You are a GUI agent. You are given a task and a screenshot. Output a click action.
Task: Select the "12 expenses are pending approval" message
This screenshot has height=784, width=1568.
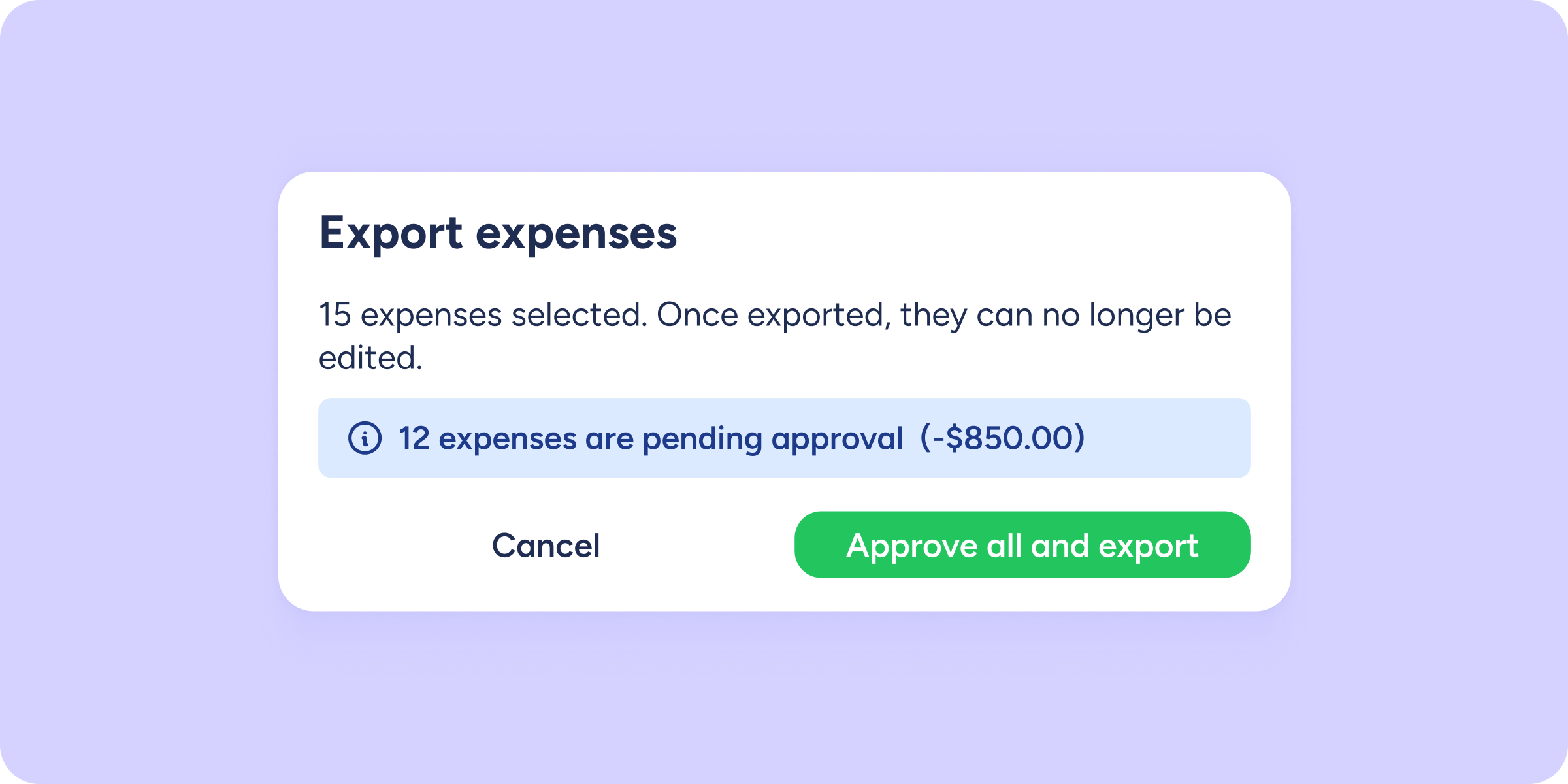pos(651,438)
